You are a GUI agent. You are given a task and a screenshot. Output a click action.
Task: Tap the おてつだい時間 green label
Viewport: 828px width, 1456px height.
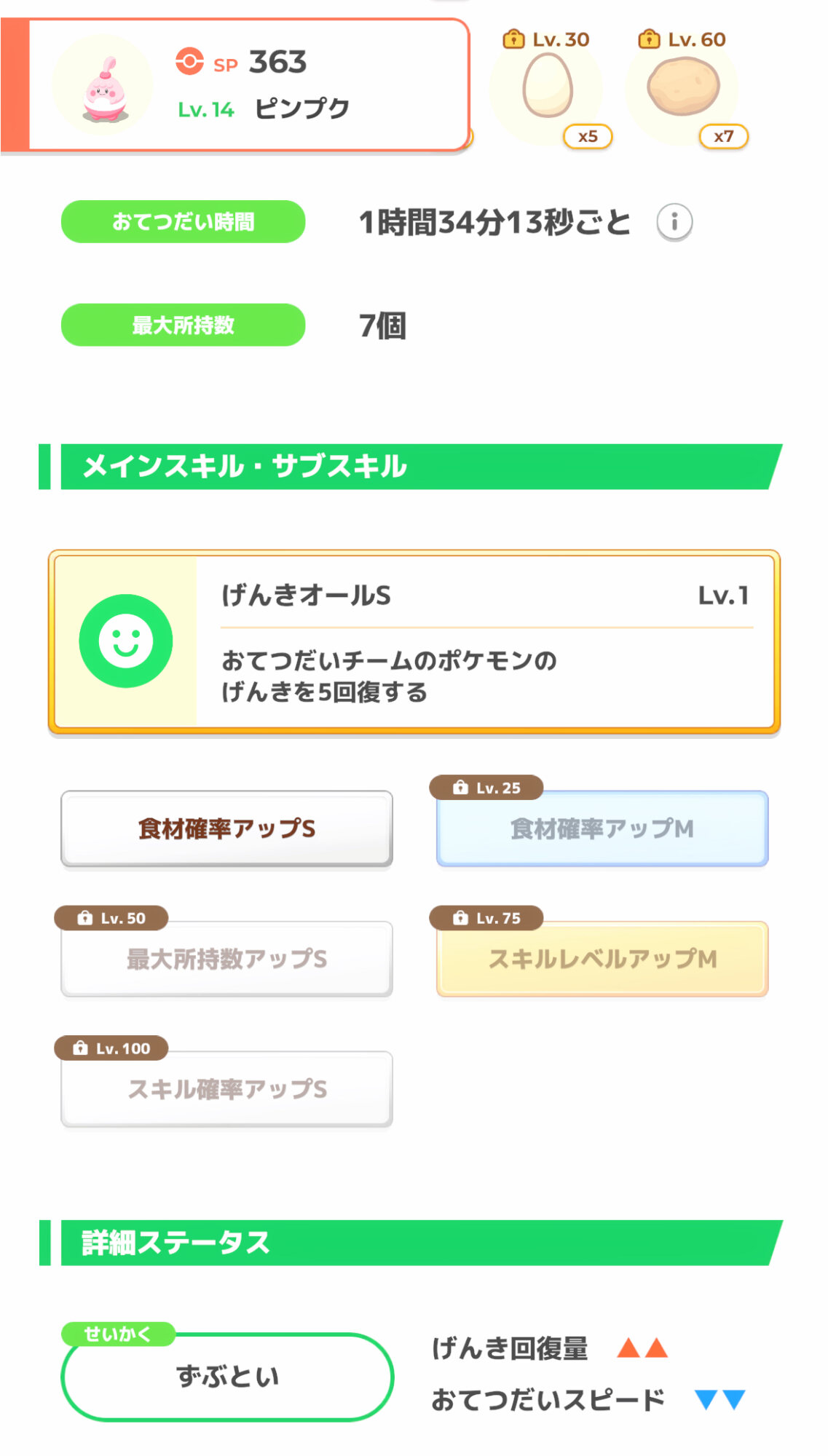click(183, 221)
